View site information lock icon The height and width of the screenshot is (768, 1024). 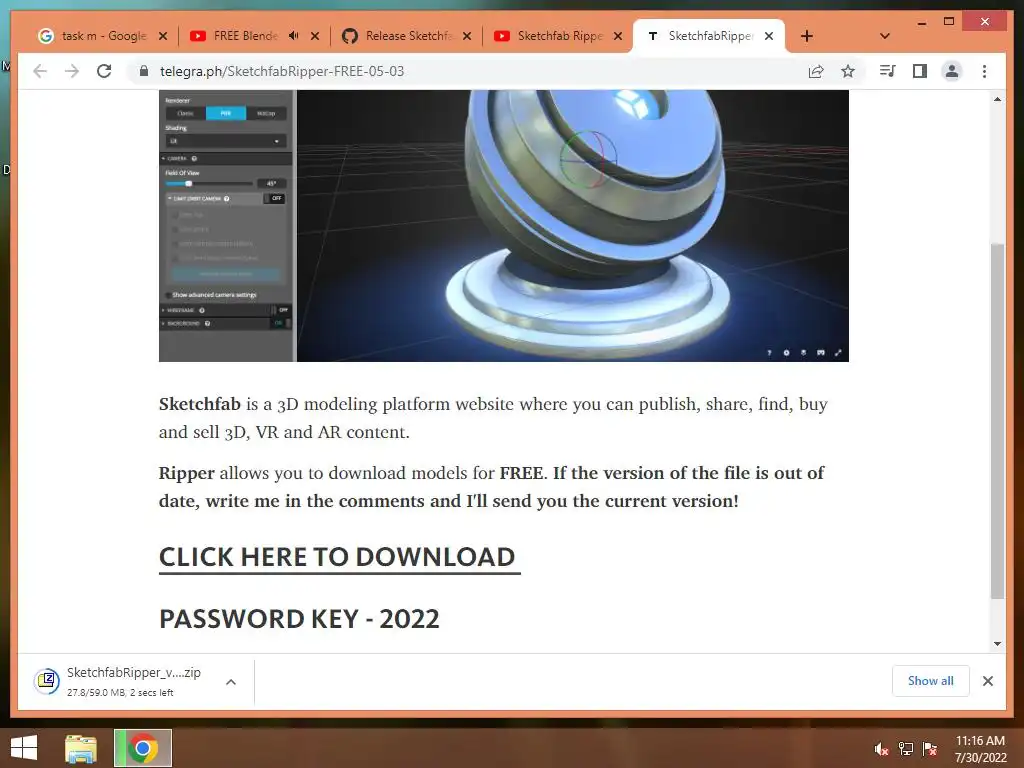click(144, 71)
